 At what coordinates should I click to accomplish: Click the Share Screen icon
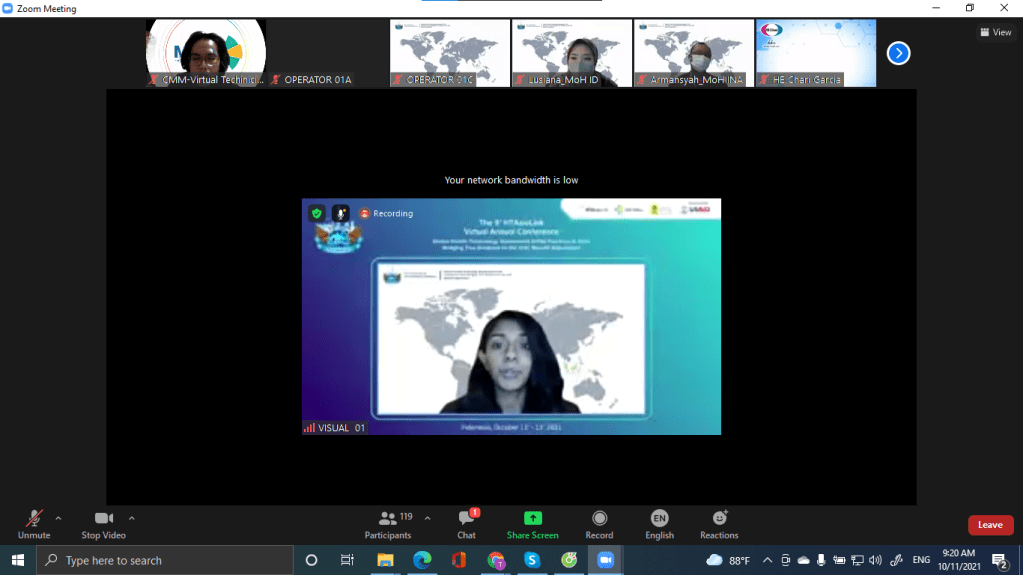point(533,518)
